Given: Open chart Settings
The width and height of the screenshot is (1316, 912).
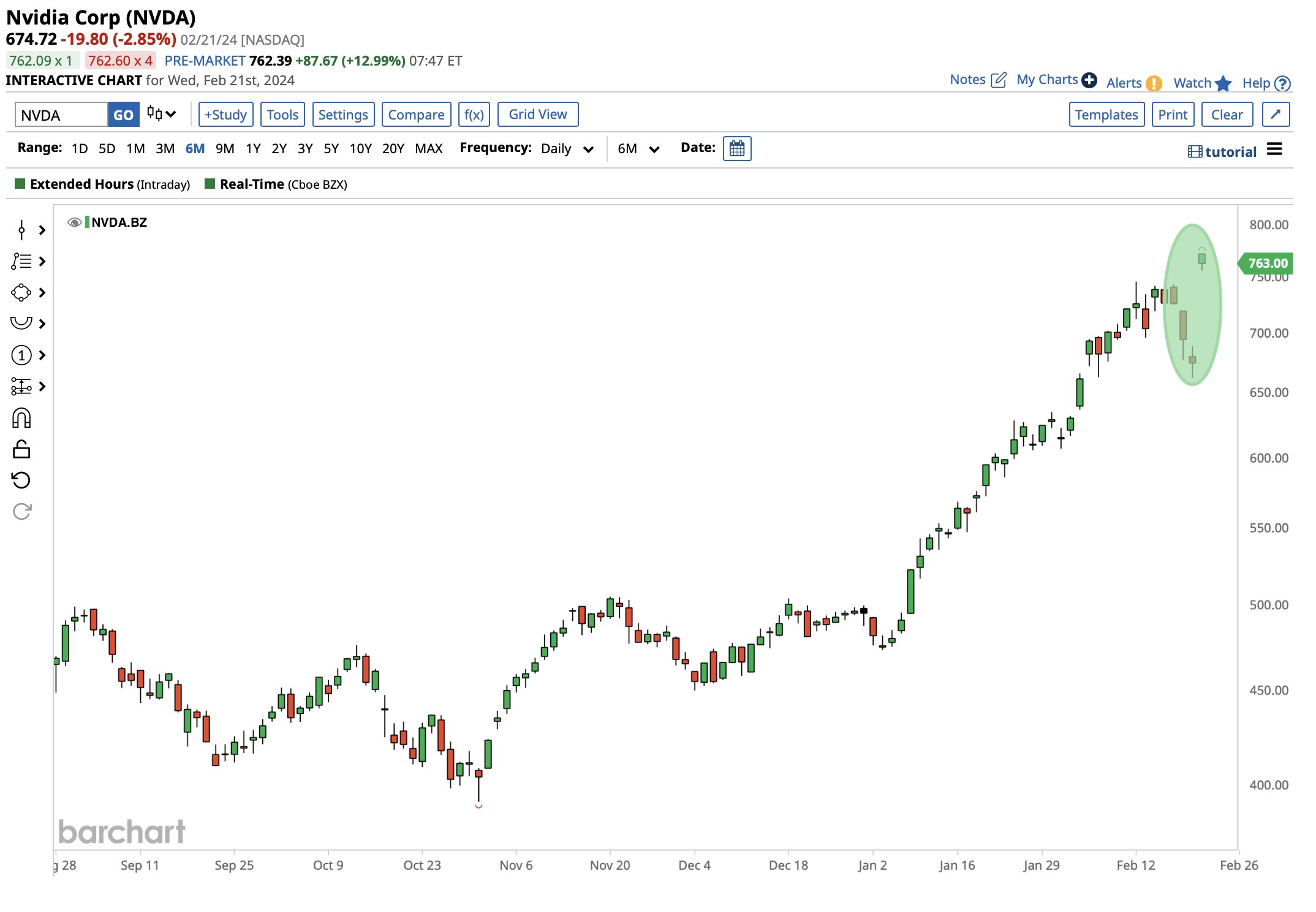Looking at the screenshot, I should pyautogui.click(x=343, y=115).
